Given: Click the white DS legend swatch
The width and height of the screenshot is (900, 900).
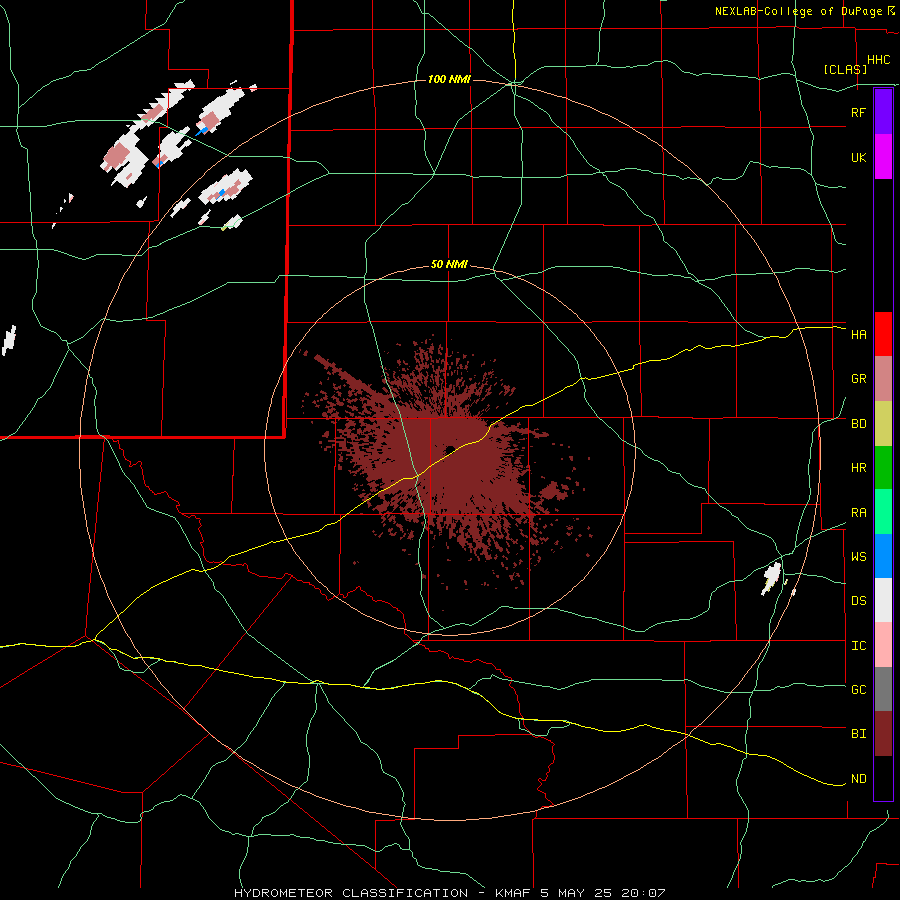Looking at the screenshot, I should click(883, 600).
